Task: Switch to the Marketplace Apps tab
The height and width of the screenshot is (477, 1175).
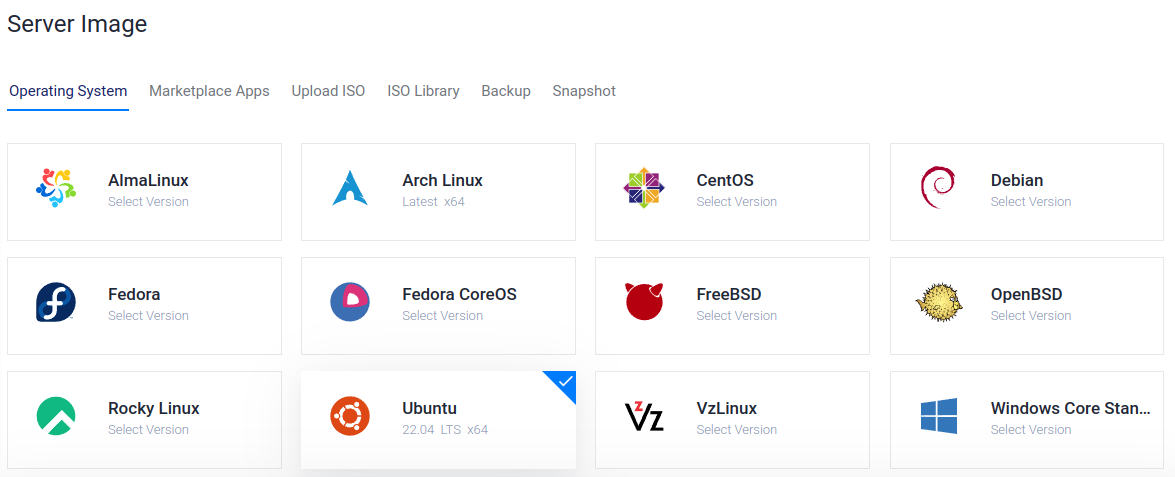Action: click(x=209, y=91)
